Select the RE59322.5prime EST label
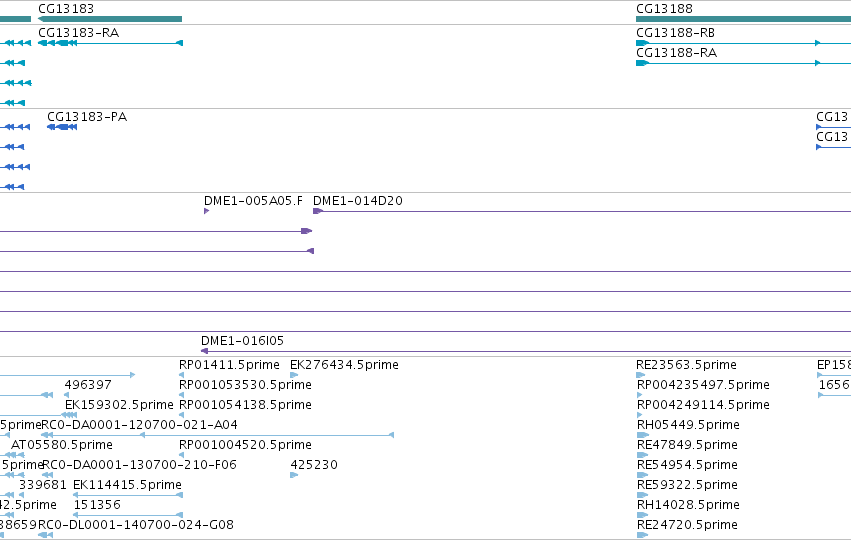 (687, 485)
